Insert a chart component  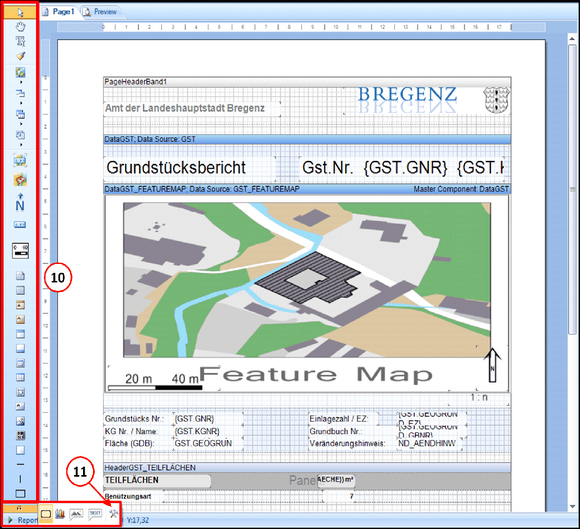[x=60, y=513]
